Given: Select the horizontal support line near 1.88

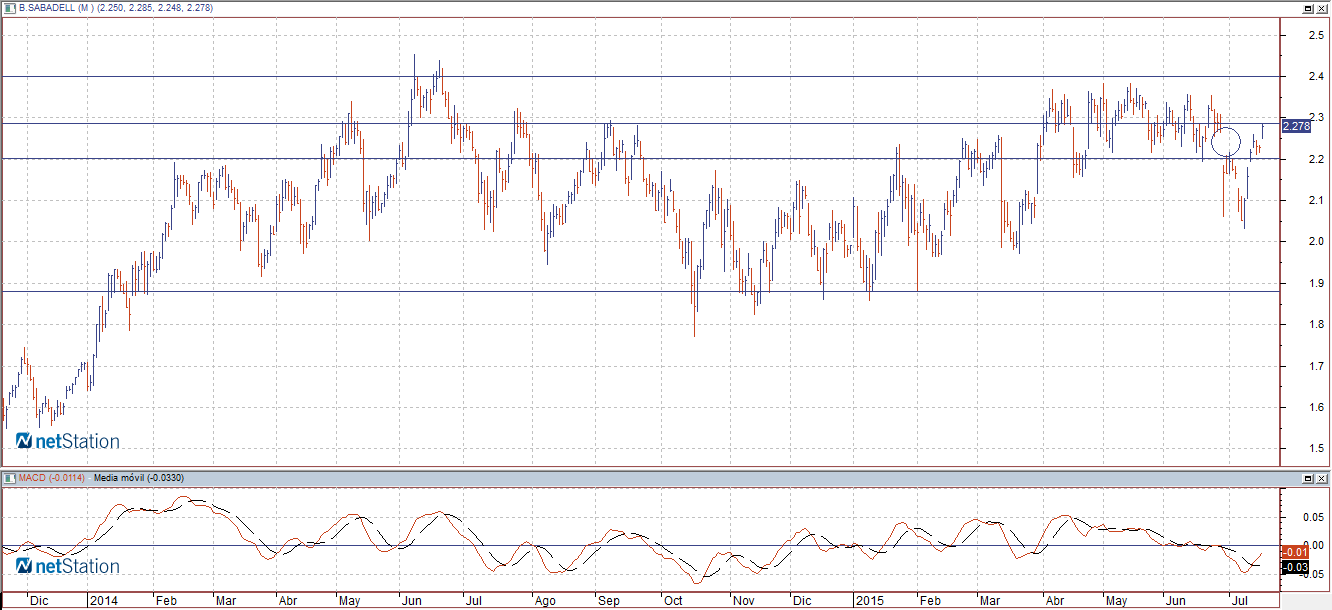Looking at the screenshot, I should tap(600, 291).
